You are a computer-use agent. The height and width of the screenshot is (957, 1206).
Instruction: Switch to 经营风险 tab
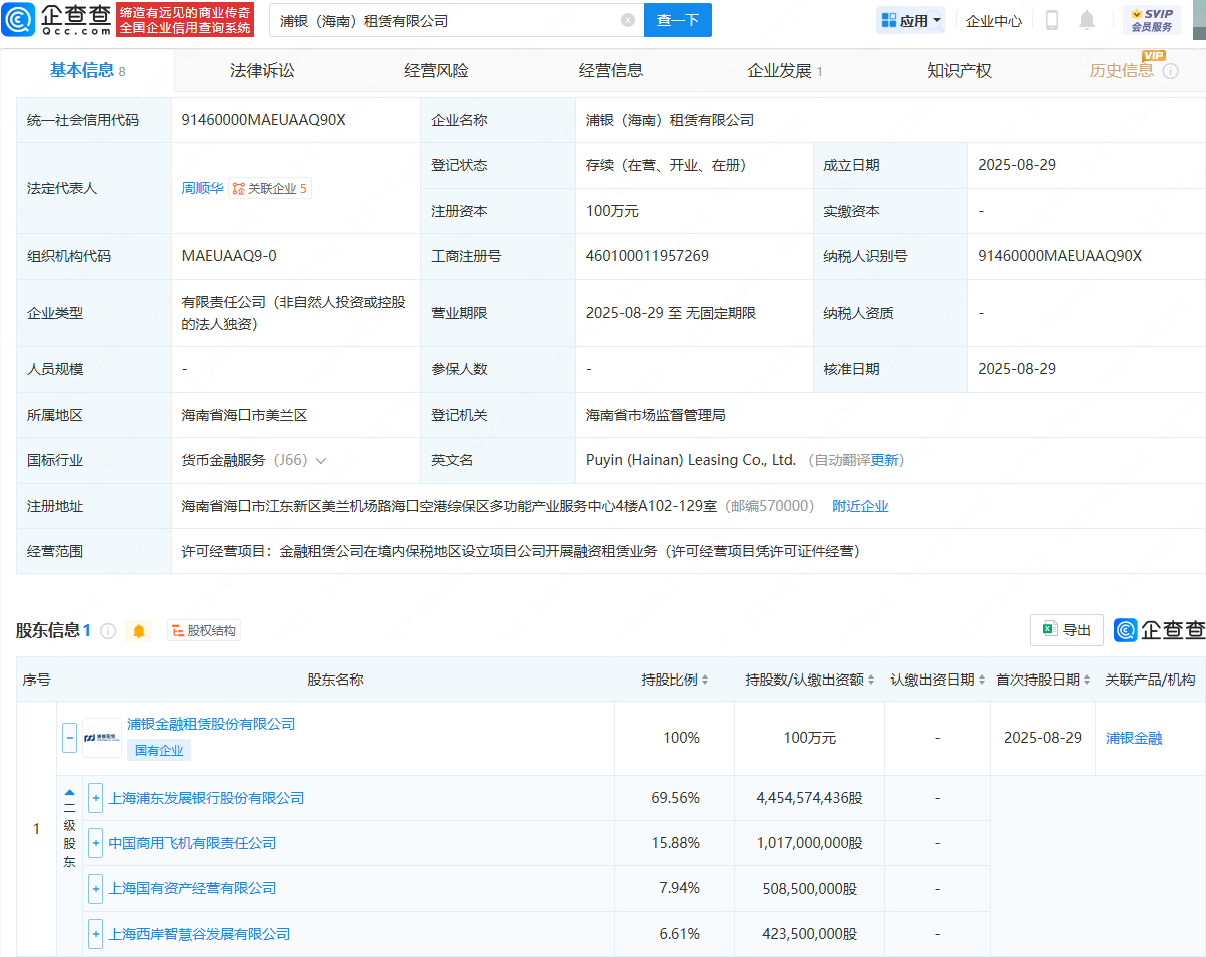click(436, 70)
